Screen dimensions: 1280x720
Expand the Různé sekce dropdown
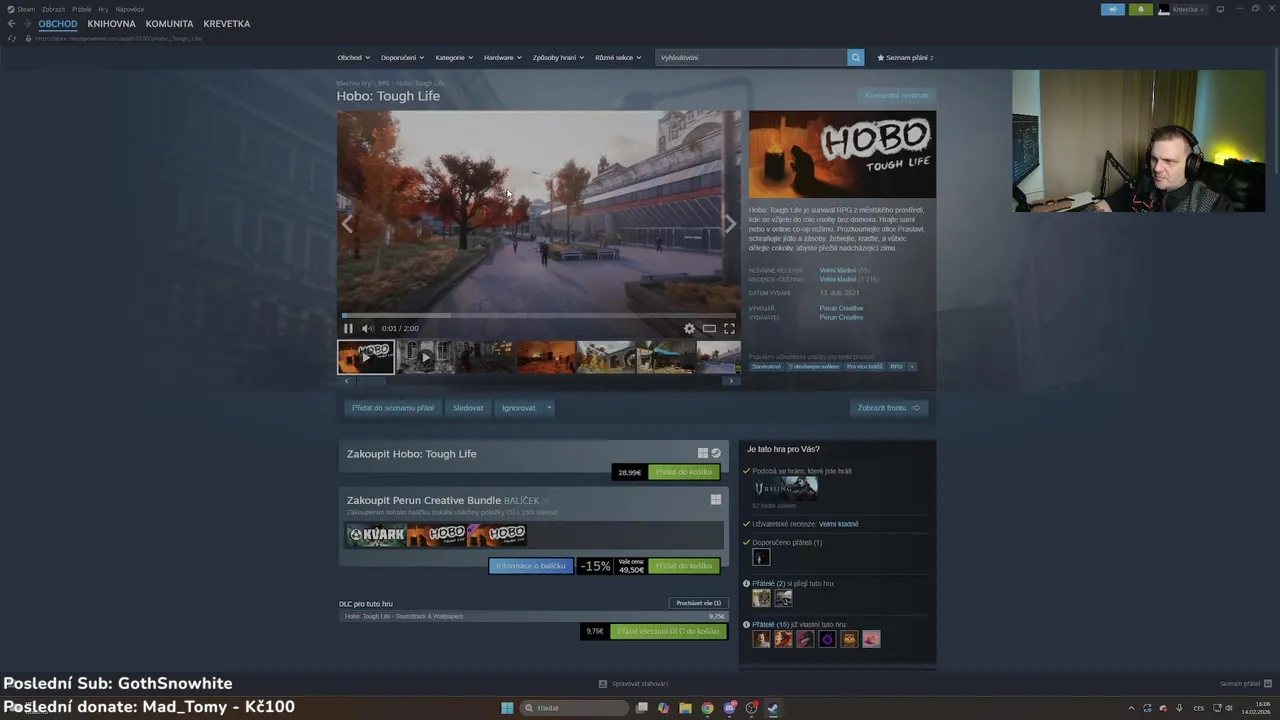point(618,58)
